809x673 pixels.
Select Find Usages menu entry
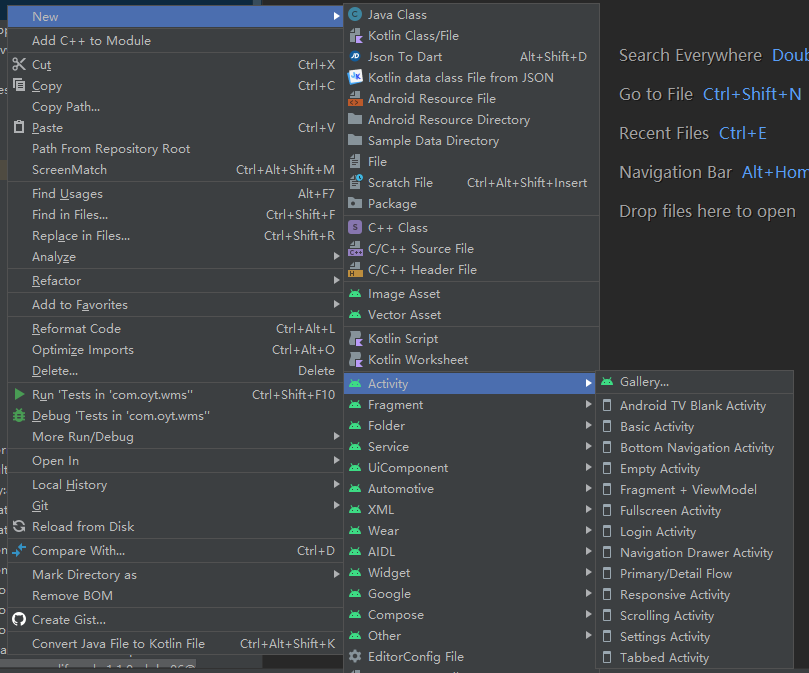(x=175, y=194)
